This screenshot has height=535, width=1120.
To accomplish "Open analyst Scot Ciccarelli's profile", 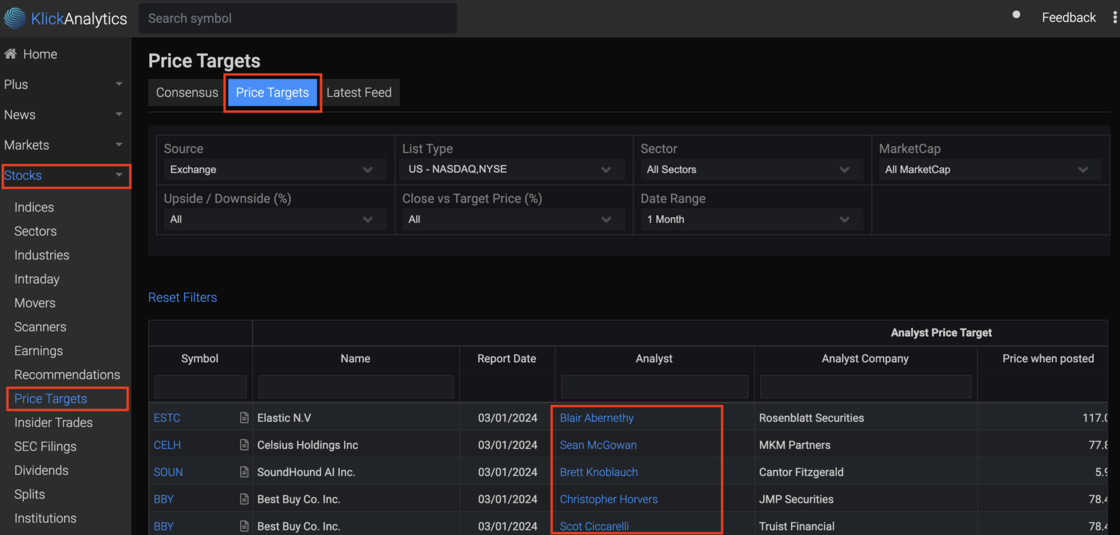I will pyautogui.click(x=594, y=526).
